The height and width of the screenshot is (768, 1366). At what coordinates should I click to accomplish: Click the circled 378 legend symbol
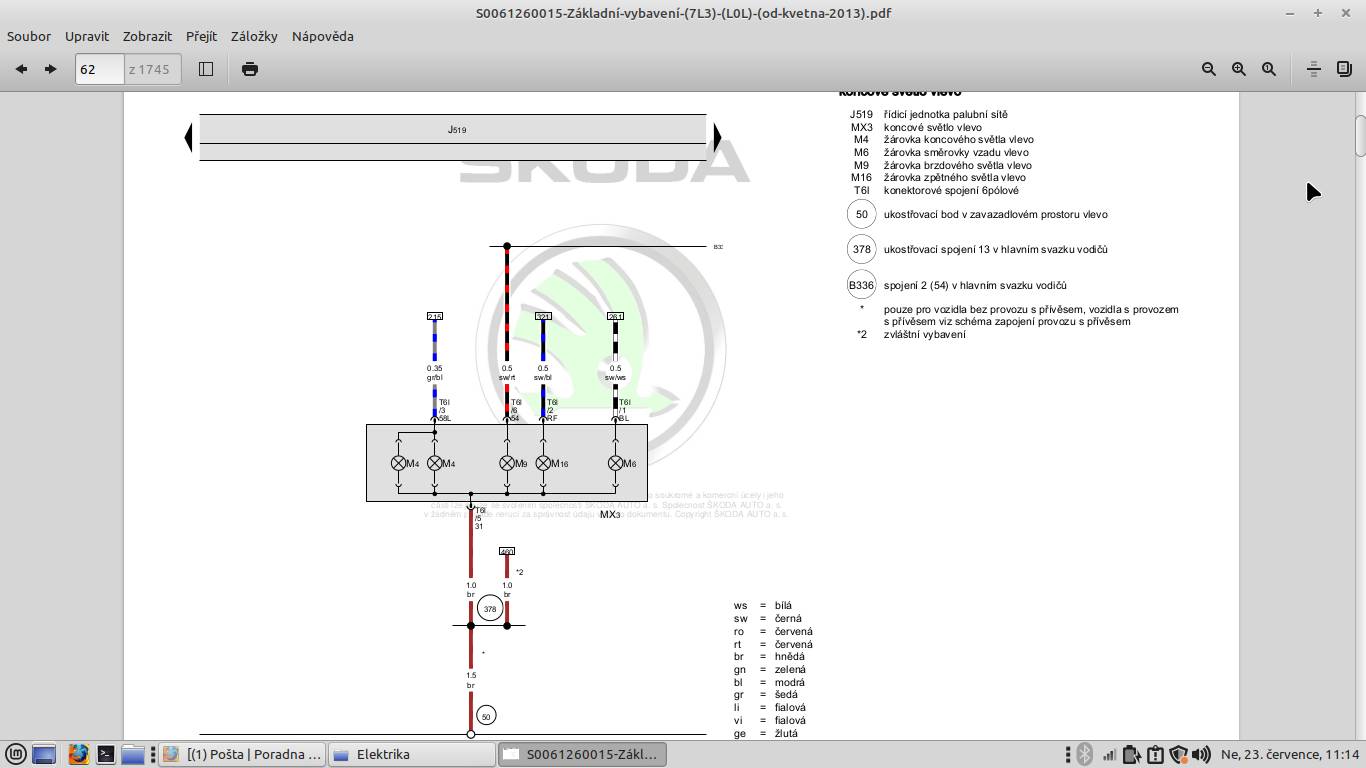click(x=861, y=249)
